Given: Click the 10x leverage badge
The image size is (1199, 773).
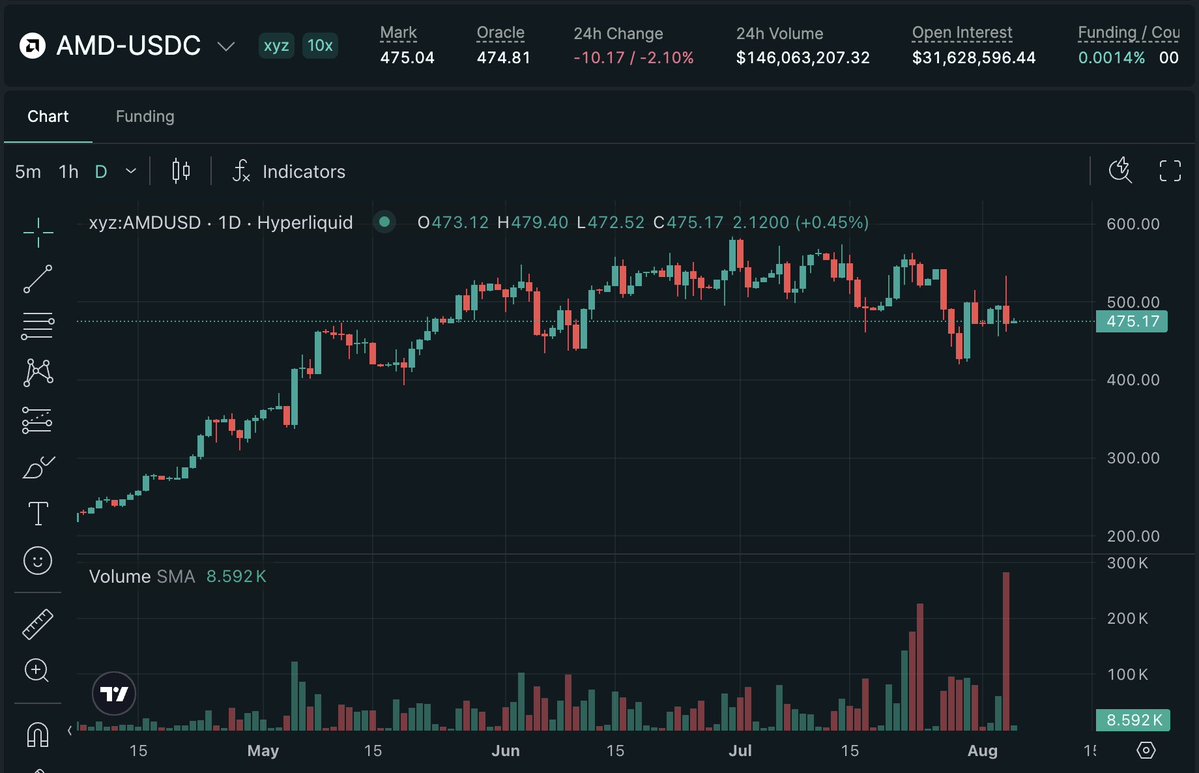Looking at the screenshot, I should tap(320, 46).
